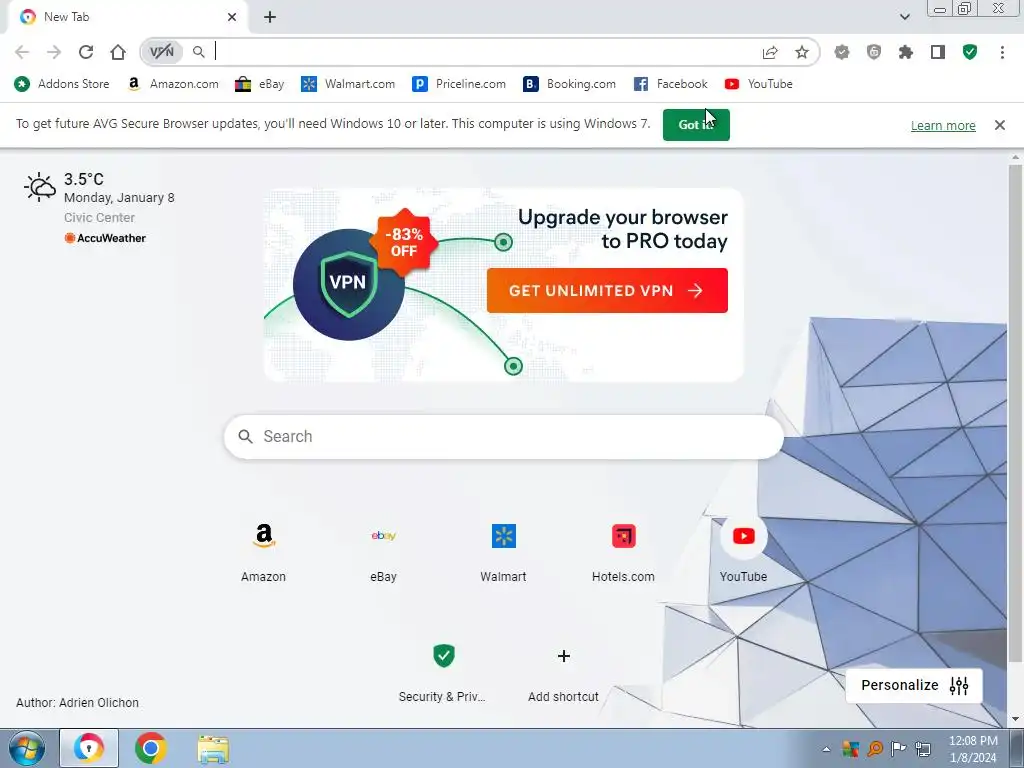1024x768 pixels.
Task: Close the New Tab tab
Action: tap(232, 17)
